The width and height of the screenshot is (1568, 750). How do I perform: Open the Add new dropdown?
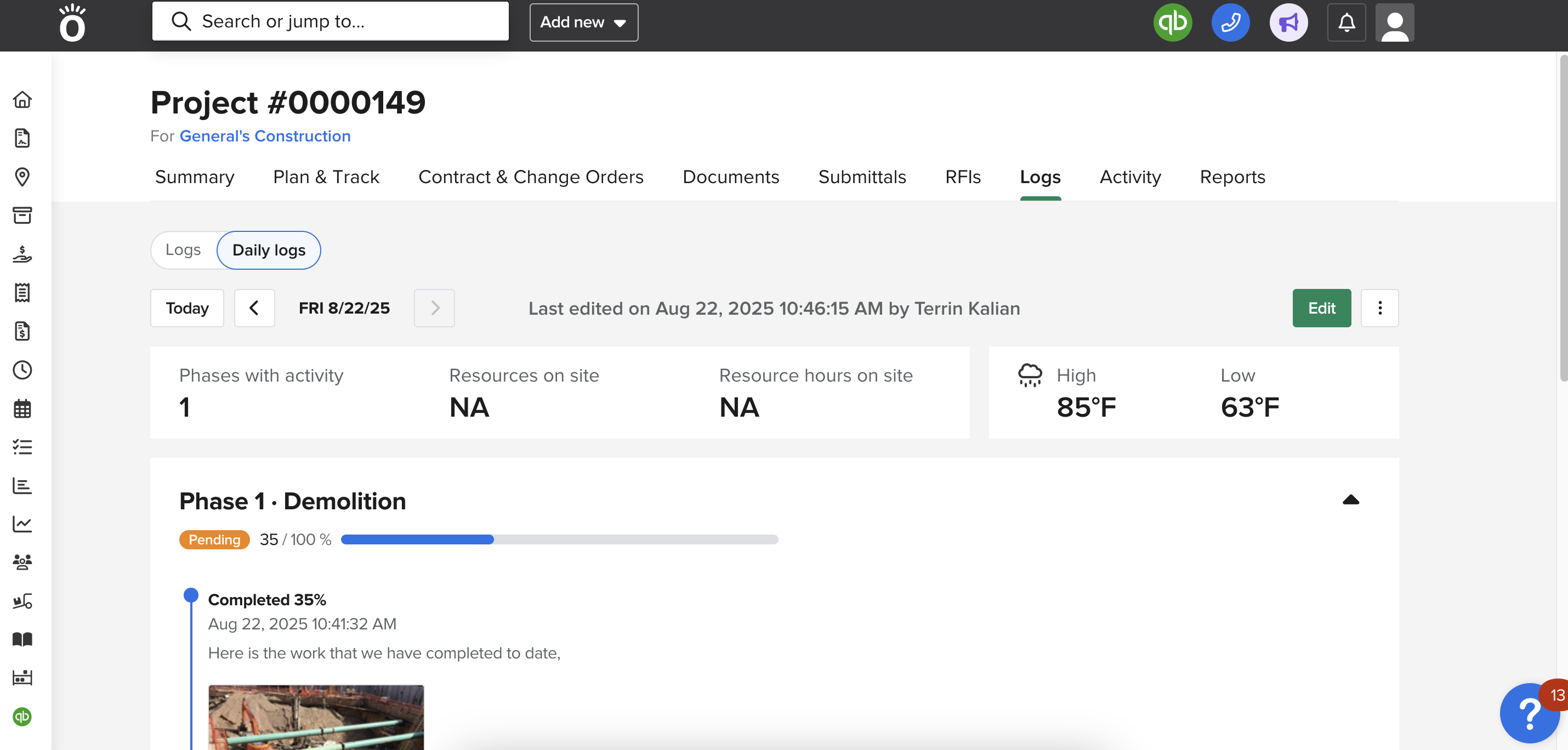(583, 22)
